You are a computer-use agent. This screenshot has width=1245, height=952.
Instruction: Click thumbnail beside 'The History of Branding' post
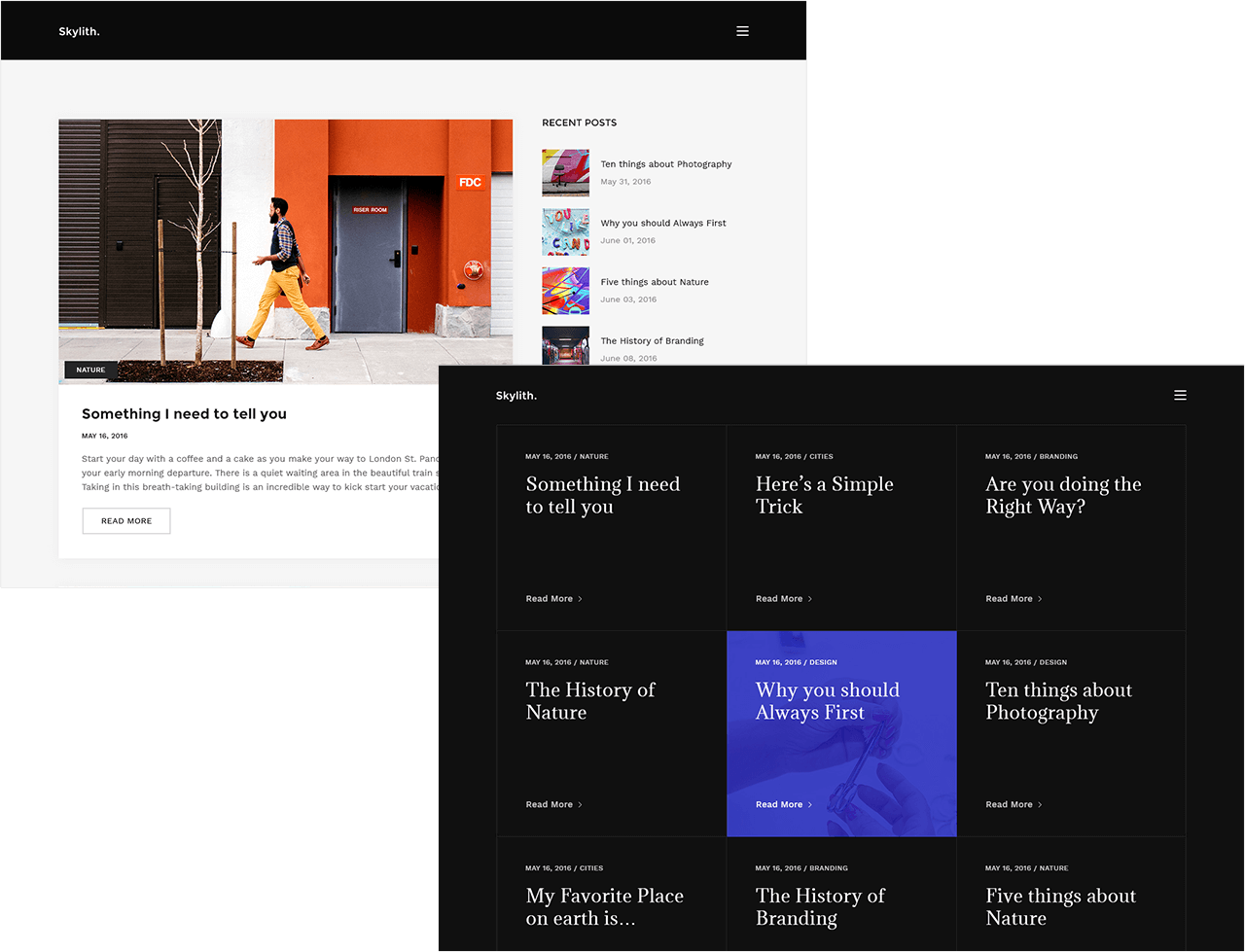point(565,345)
